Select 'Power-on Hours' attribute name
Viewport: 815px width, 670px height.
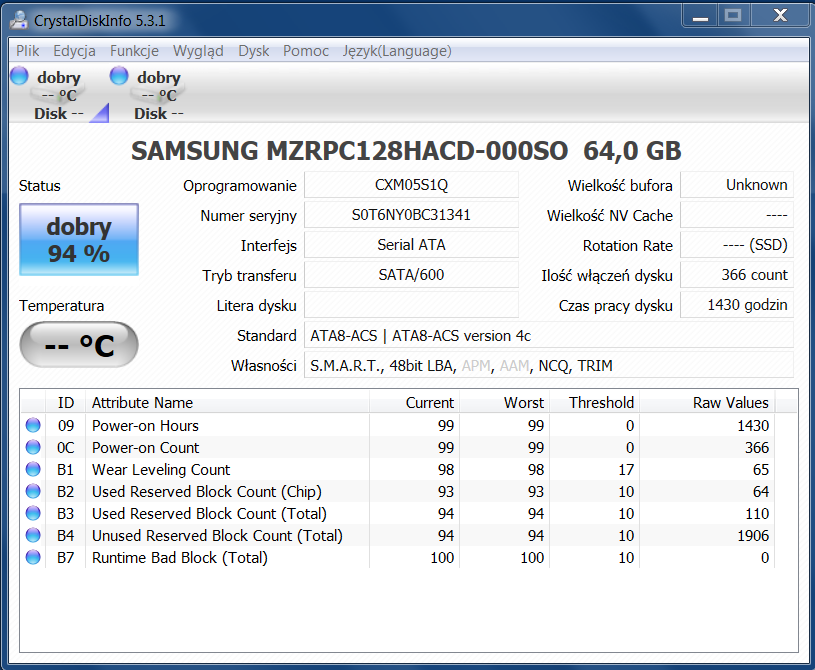tap(145, 426)
